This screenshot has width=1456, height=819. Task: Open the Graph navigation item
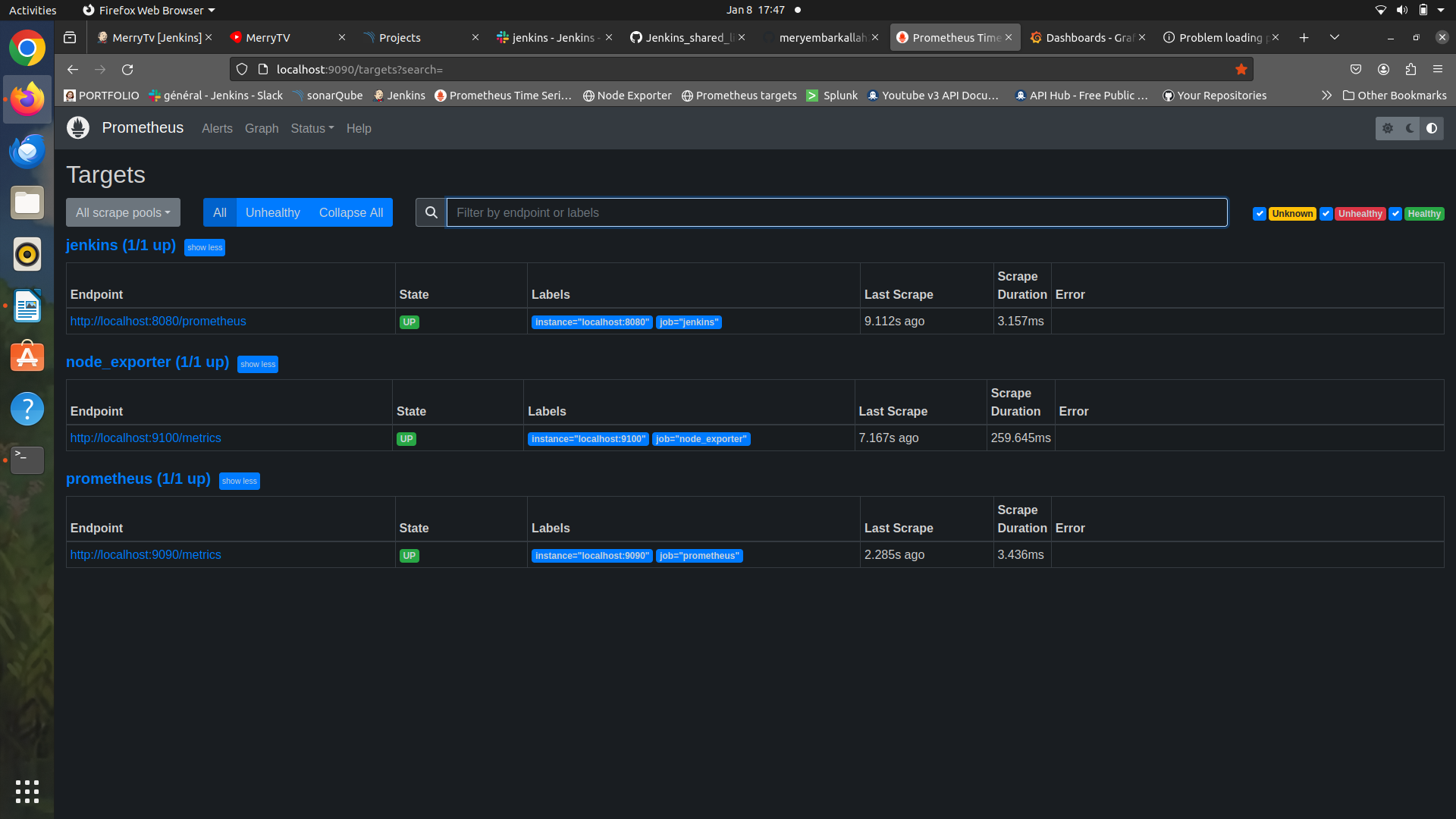pos(262,128)
